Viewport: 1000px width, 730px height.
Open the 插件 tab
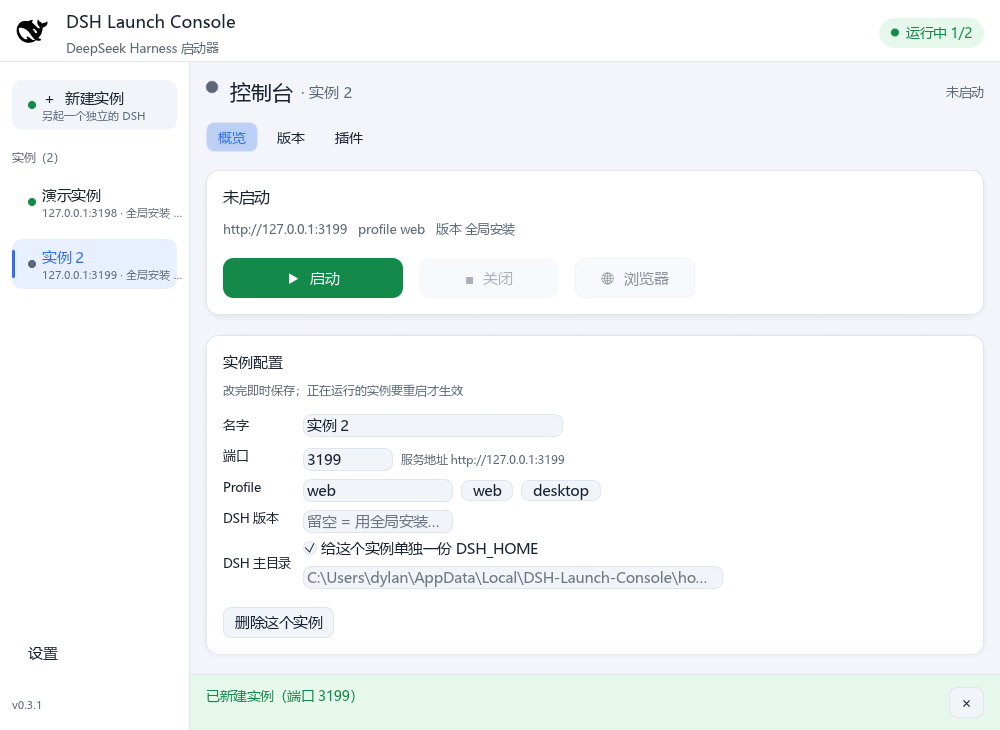(348, 138)
